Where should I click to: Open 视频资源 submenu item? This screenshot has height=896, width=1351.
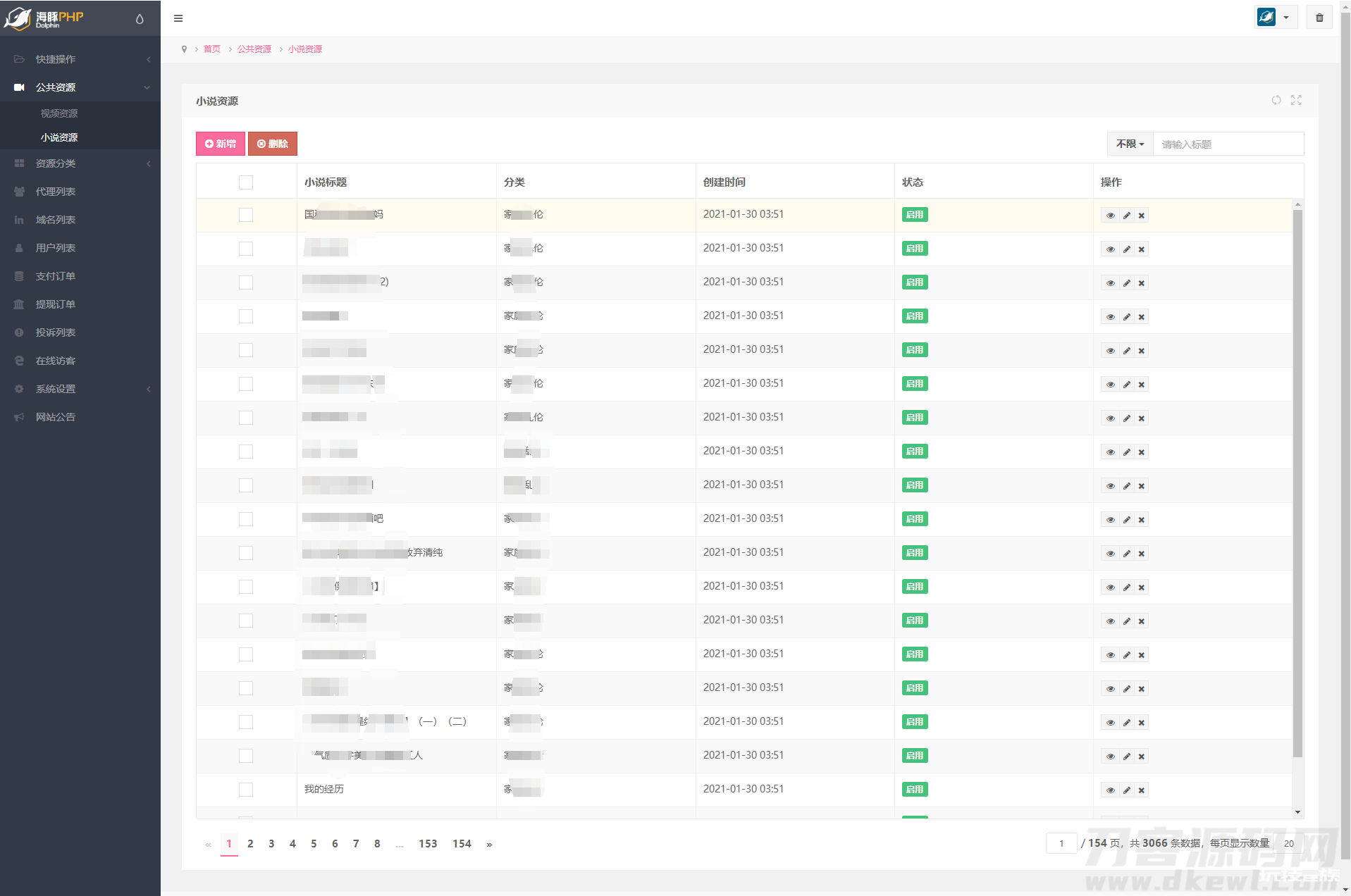59,113
